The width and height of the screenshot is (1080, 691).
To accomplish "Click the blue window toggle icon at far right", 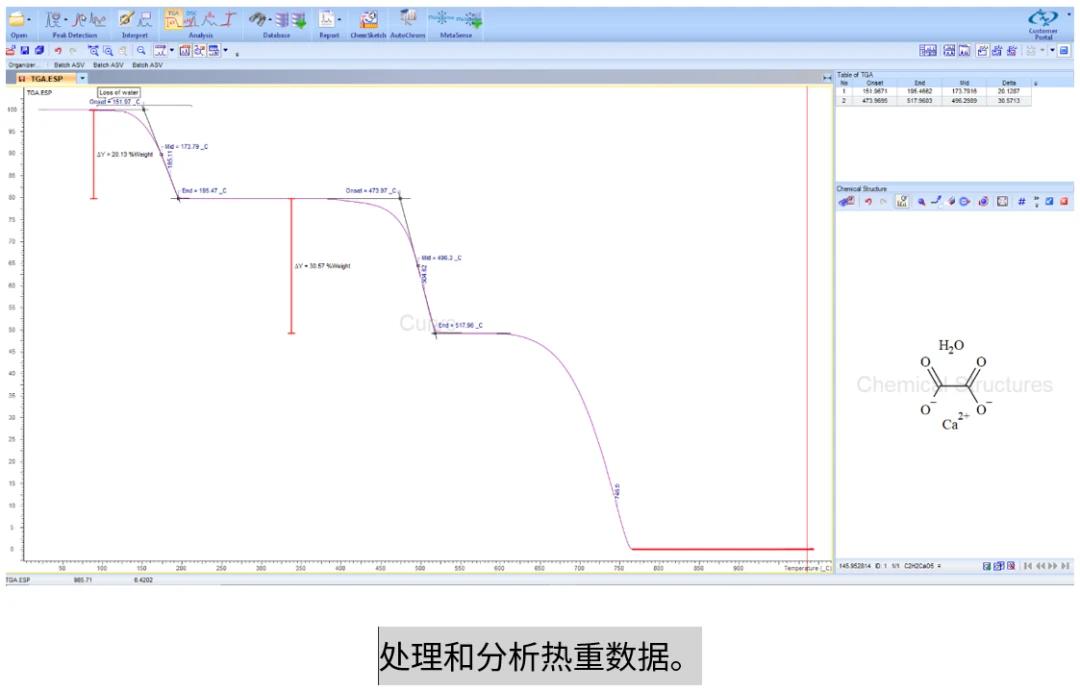I will (1064, 50).
